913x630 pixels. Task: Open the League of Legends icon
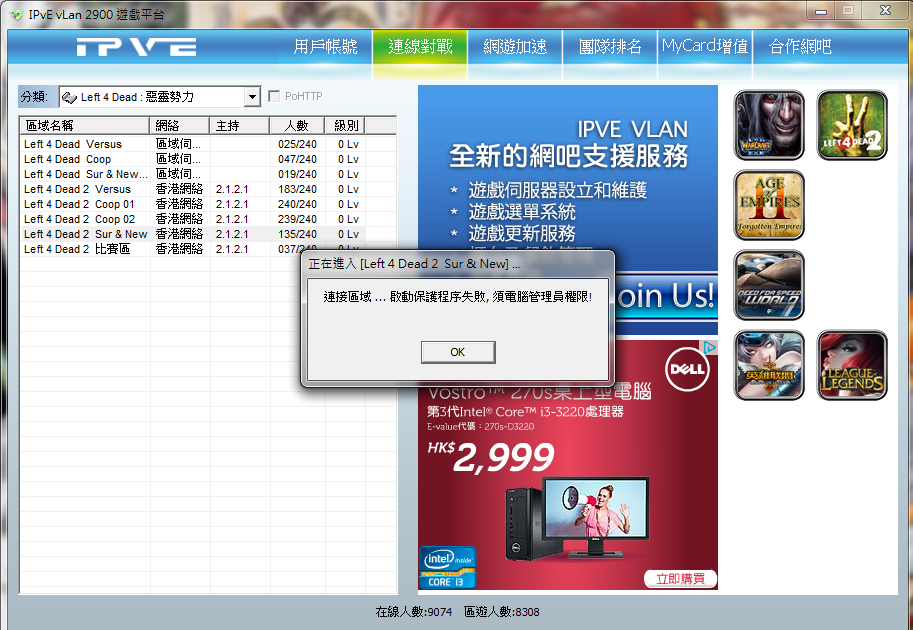pos(852,366)
